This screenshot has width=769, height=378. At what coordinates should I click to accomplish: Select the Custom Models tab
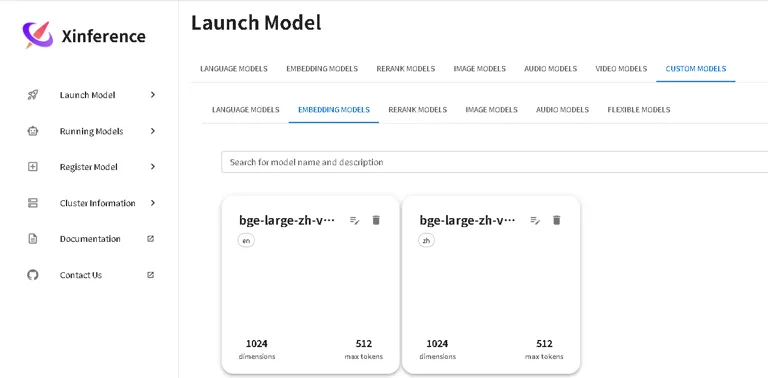pos(696,69)
